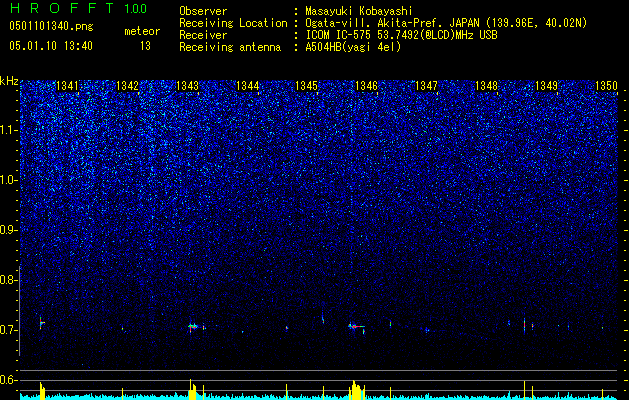
Task: Click the ICOM IC-575 receiver text
Action: (401, 35)
